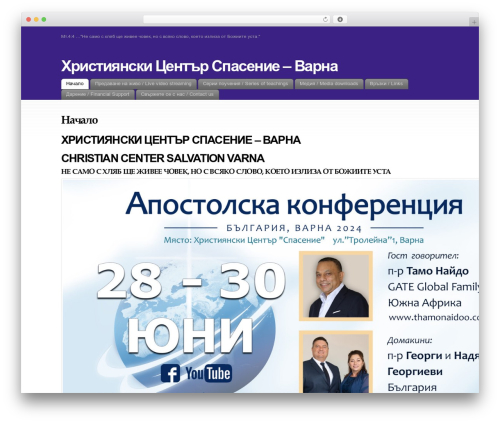This screenshot has width=500, height=423.
Task: Click the hosts couple portrait photo
Action: tap(336, 362)
